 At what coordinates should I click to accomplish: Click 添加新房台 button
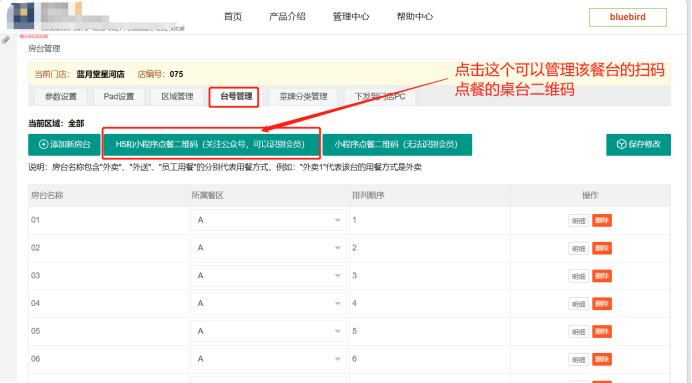[64, 145]
